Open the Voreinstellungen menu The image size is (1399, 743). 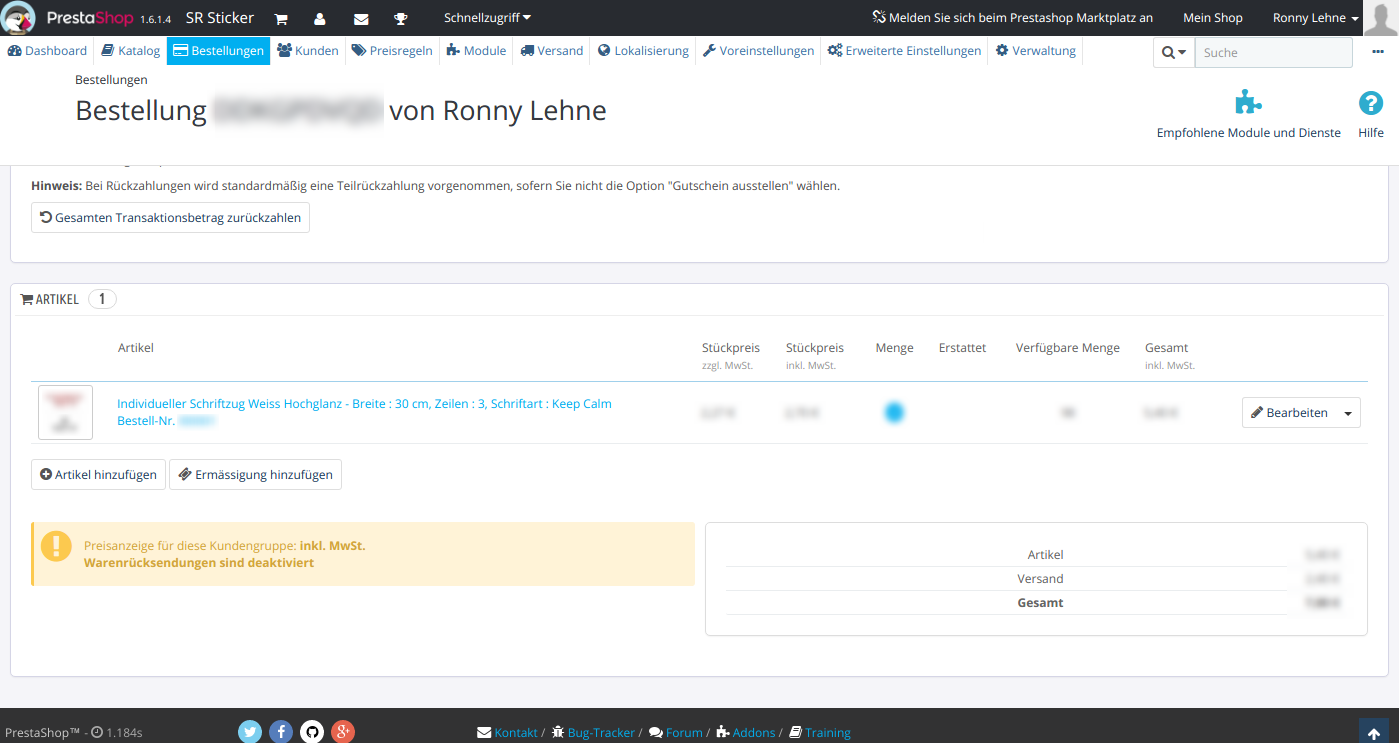coord(759,51)
